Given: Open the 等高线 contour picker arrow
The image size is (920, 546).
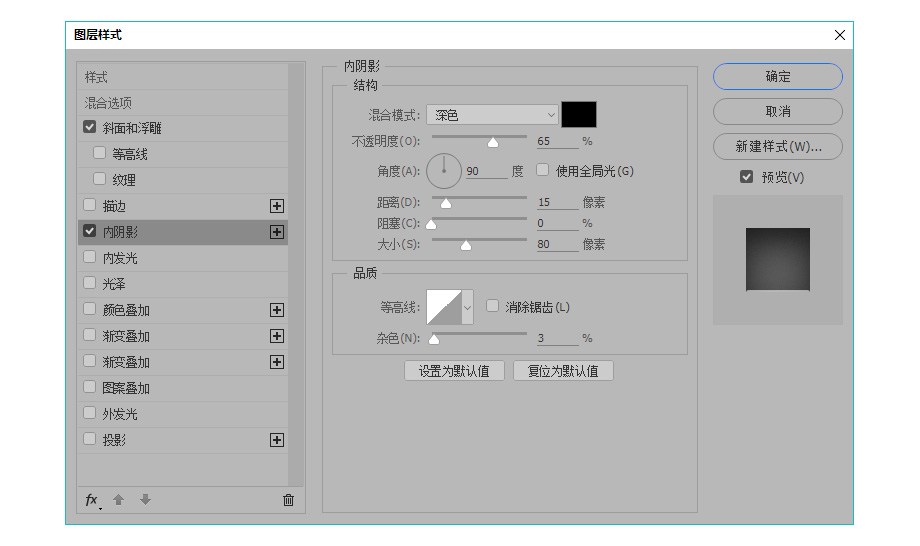Looking at the screenshot, I should pos(468,307).
